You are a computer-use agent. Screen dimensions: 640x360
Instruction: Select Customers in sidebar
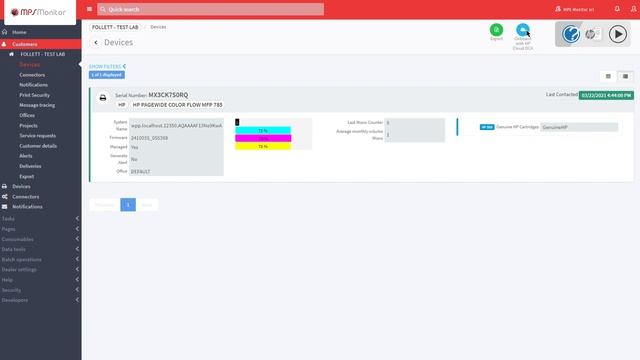tap(24, 44)
